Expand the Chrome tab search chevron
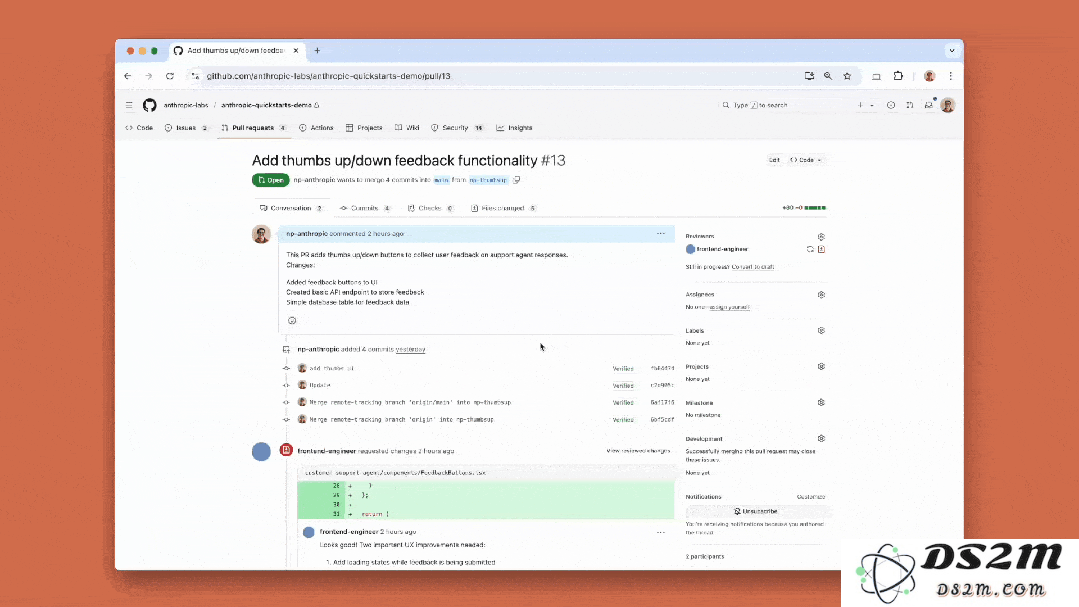Screen dimensions: 1079x607 [952, 50]
